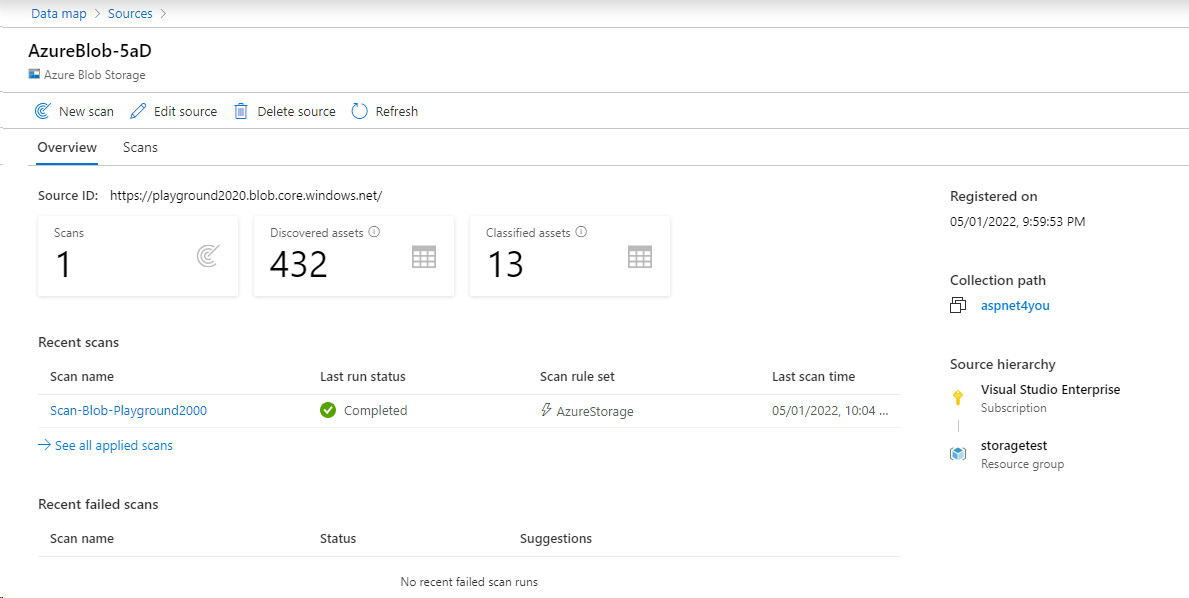The image size is (1189, 598).
Task: Go to Data map breadcrumb
Action: (x=59, y=14)
